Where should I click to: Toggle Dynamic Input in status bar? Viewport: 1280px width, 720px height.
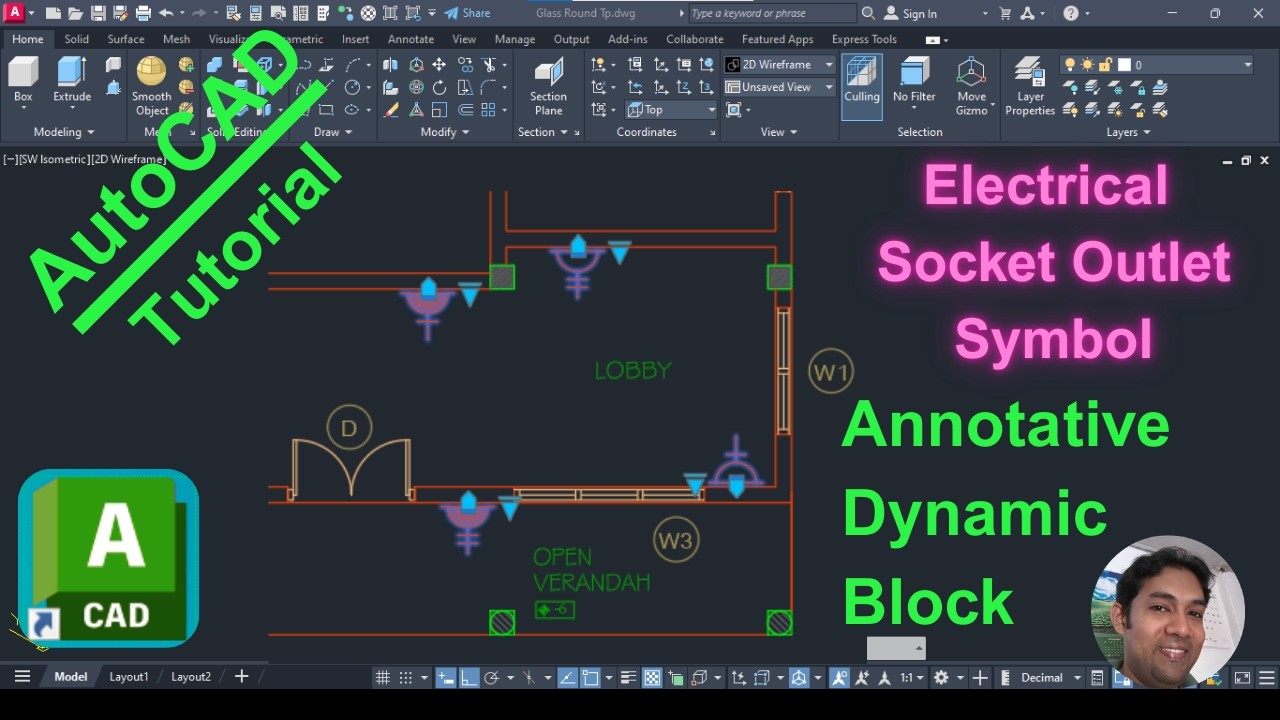pyautogui.click(x=445, y=677)
